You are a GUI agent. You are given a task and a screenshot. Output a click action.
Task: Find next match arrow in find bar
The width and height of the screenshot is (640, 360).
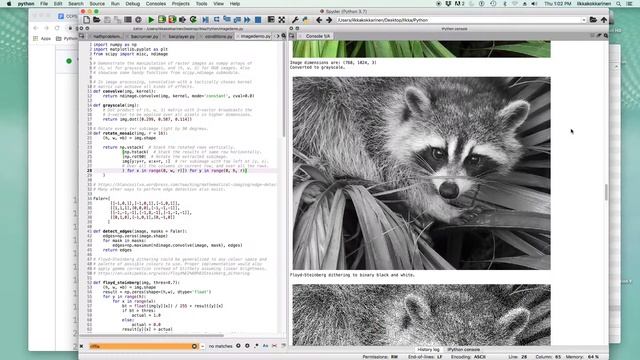[247, 346]
